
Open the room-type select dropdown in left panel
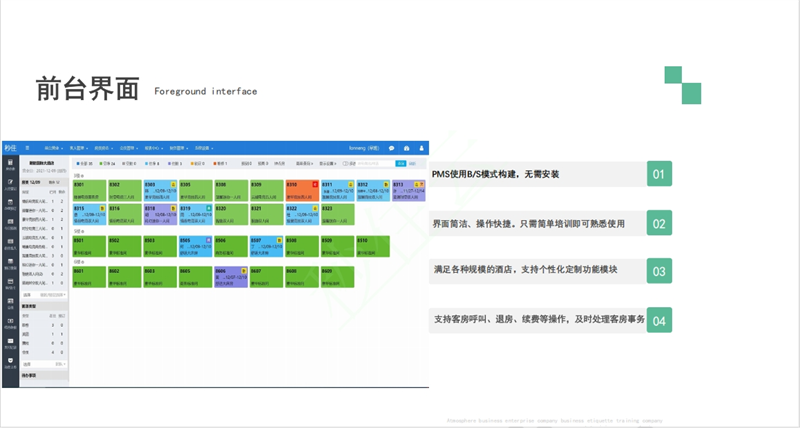(x=54, y=295)
